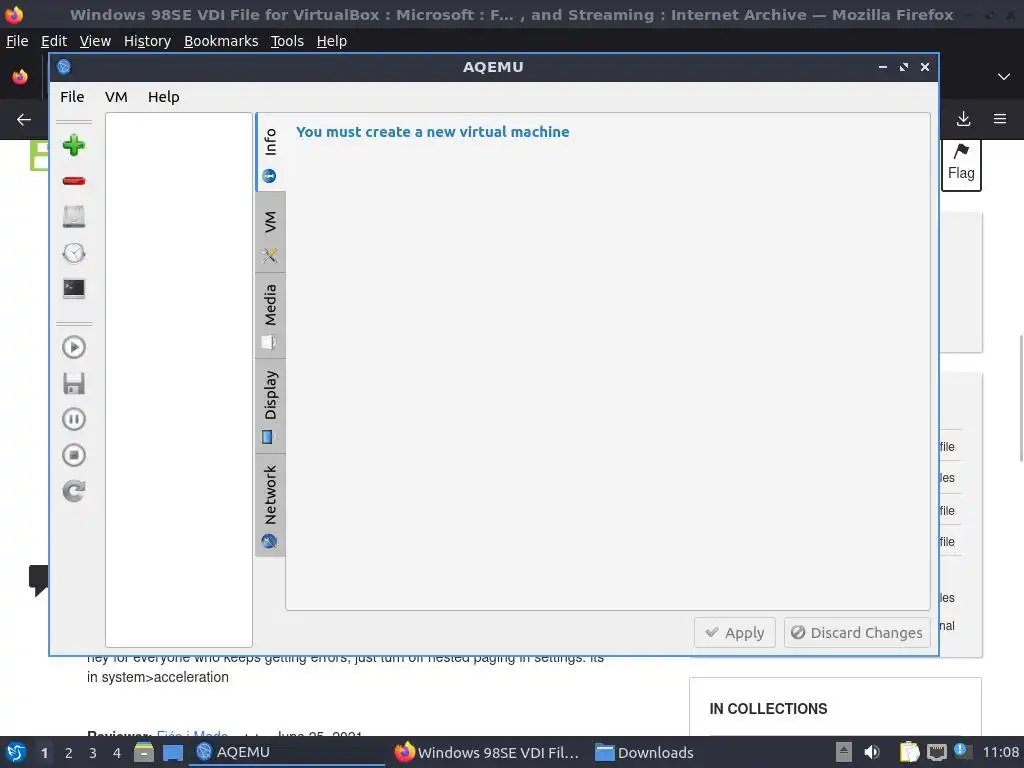This screenshot has width=1024, height=768.
Task: Click the removable media tray icon
Action: (844, 752)
